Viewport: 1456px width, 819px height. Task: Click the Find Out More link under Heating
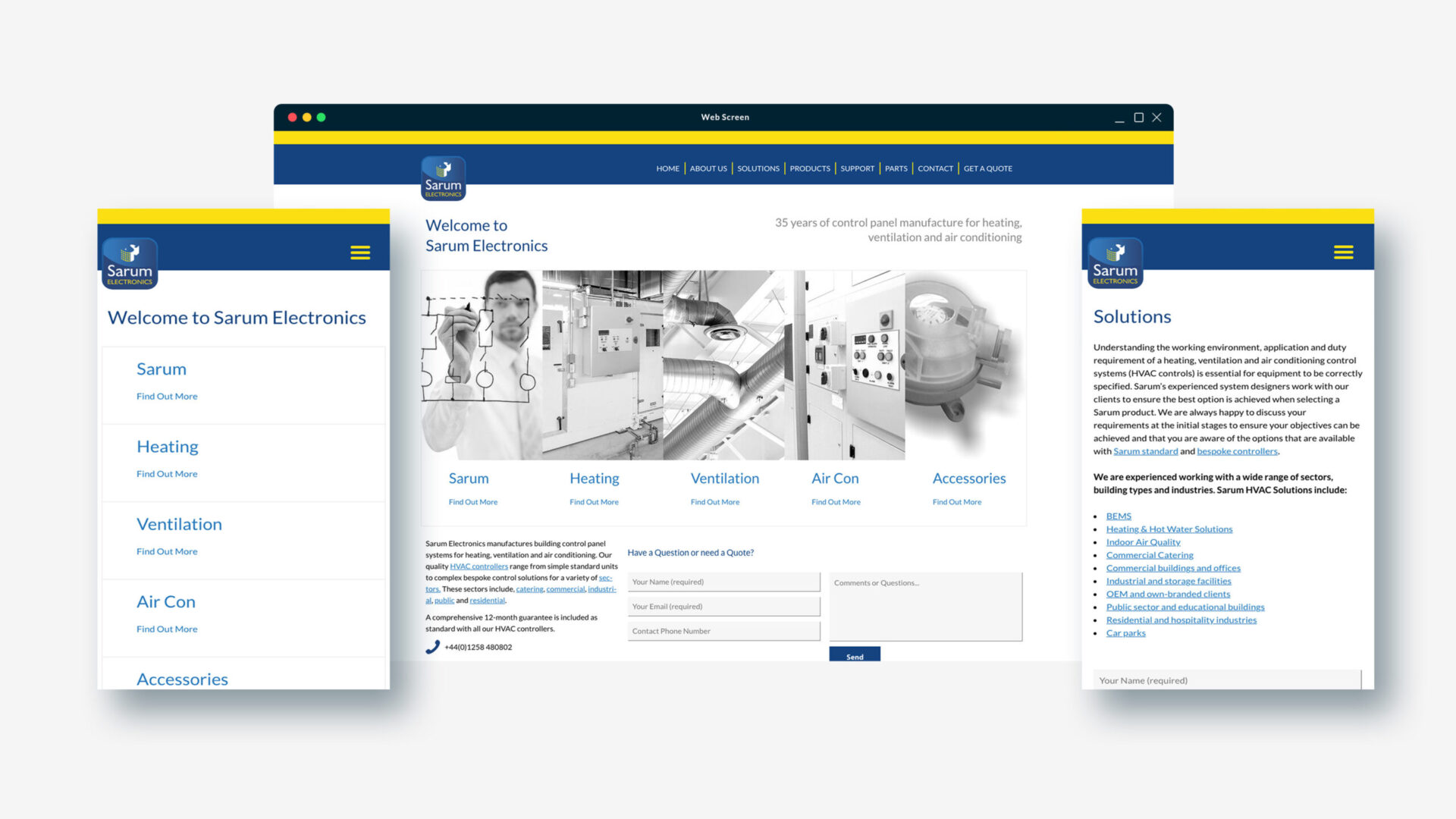click(594, 501)
